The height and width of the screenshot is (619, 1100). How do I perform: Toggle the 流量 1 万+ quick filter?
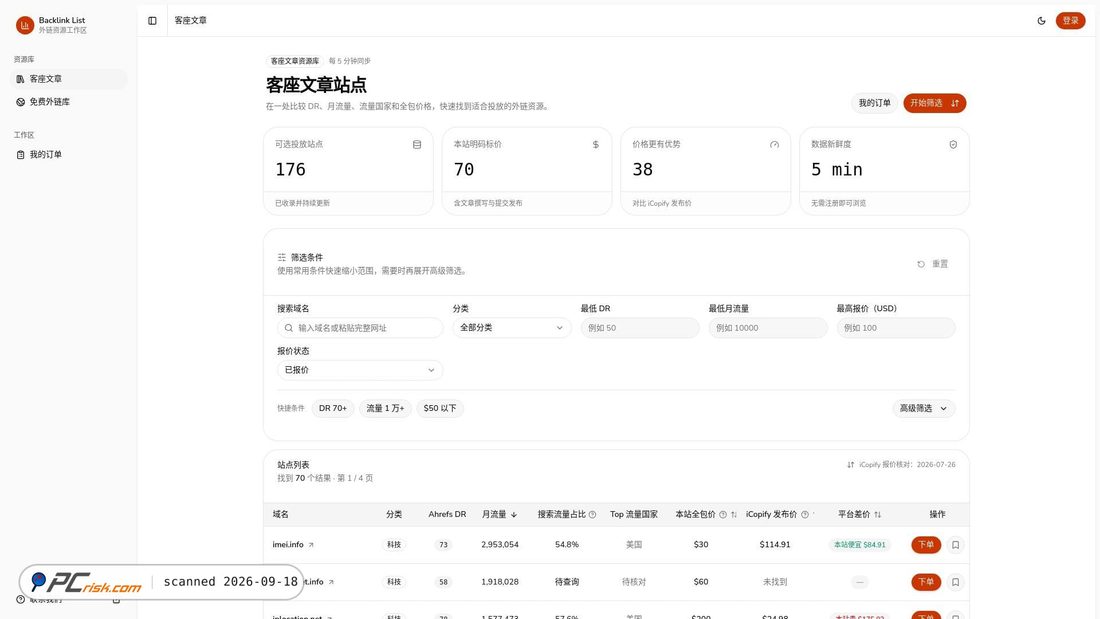click(x=385, y=408)
